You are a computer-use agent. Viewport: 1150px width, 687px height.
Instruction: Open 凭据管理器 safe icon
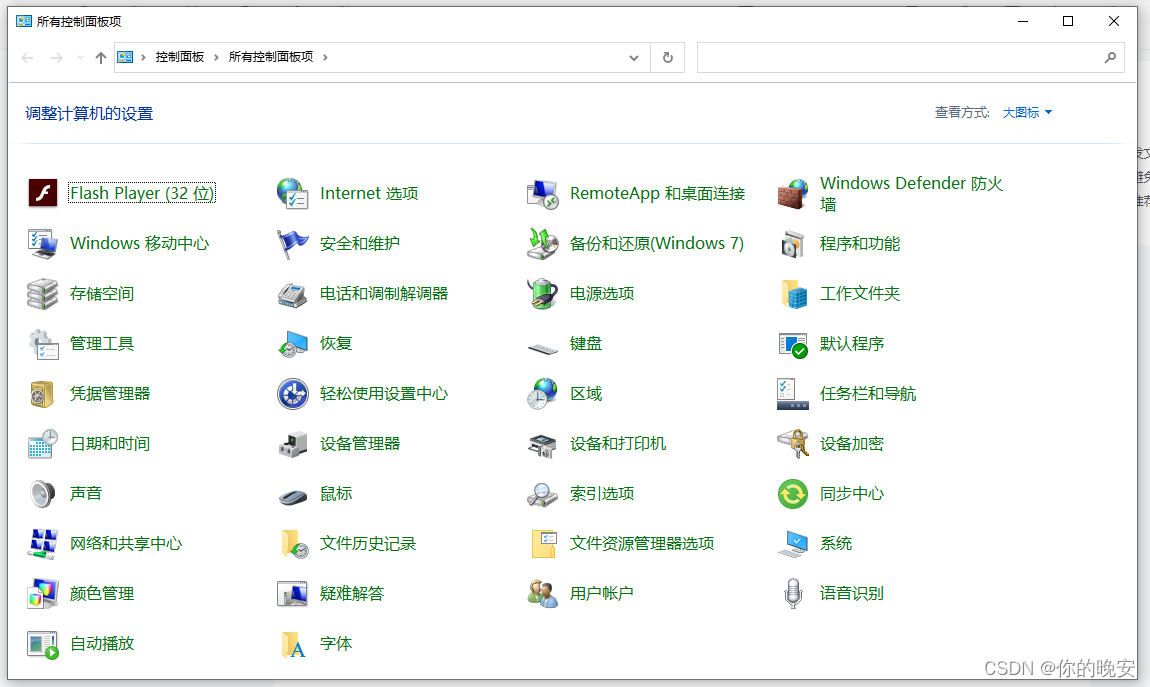point(43,394)
